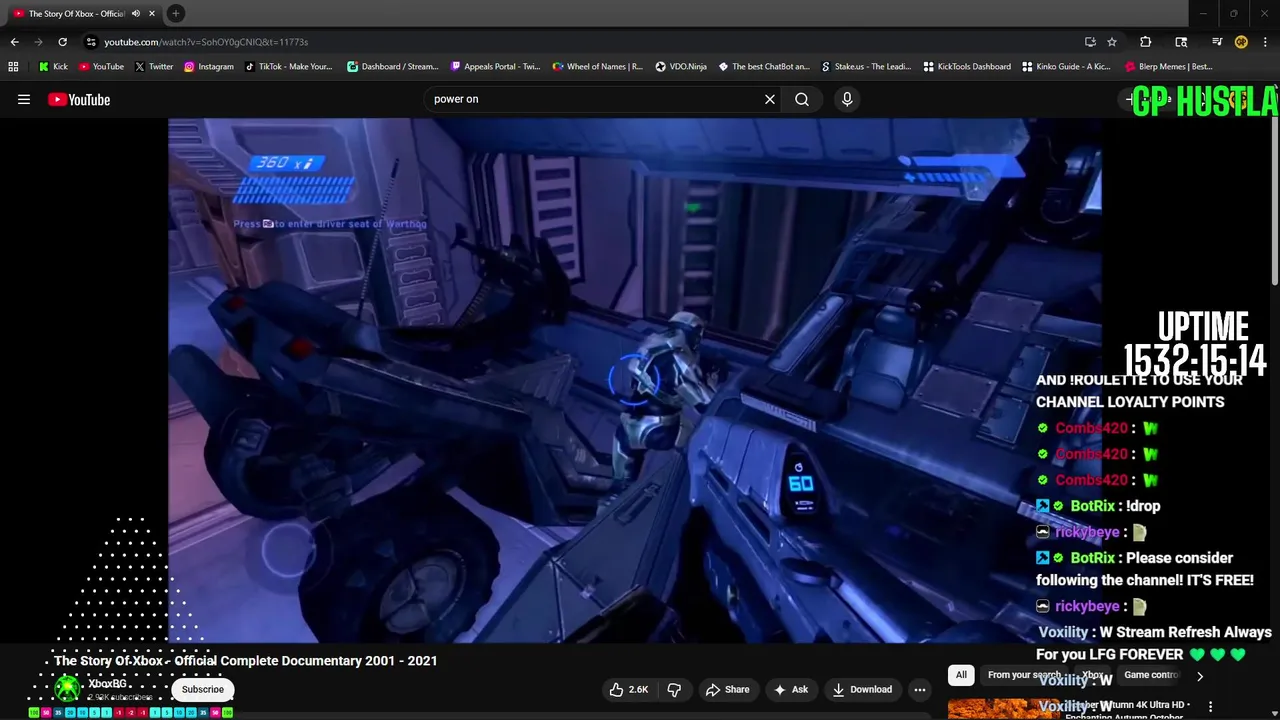Viewport: 1280px width, 720px height.
Task: Open the XboxBG channel avatar
Action: (67, 688)
